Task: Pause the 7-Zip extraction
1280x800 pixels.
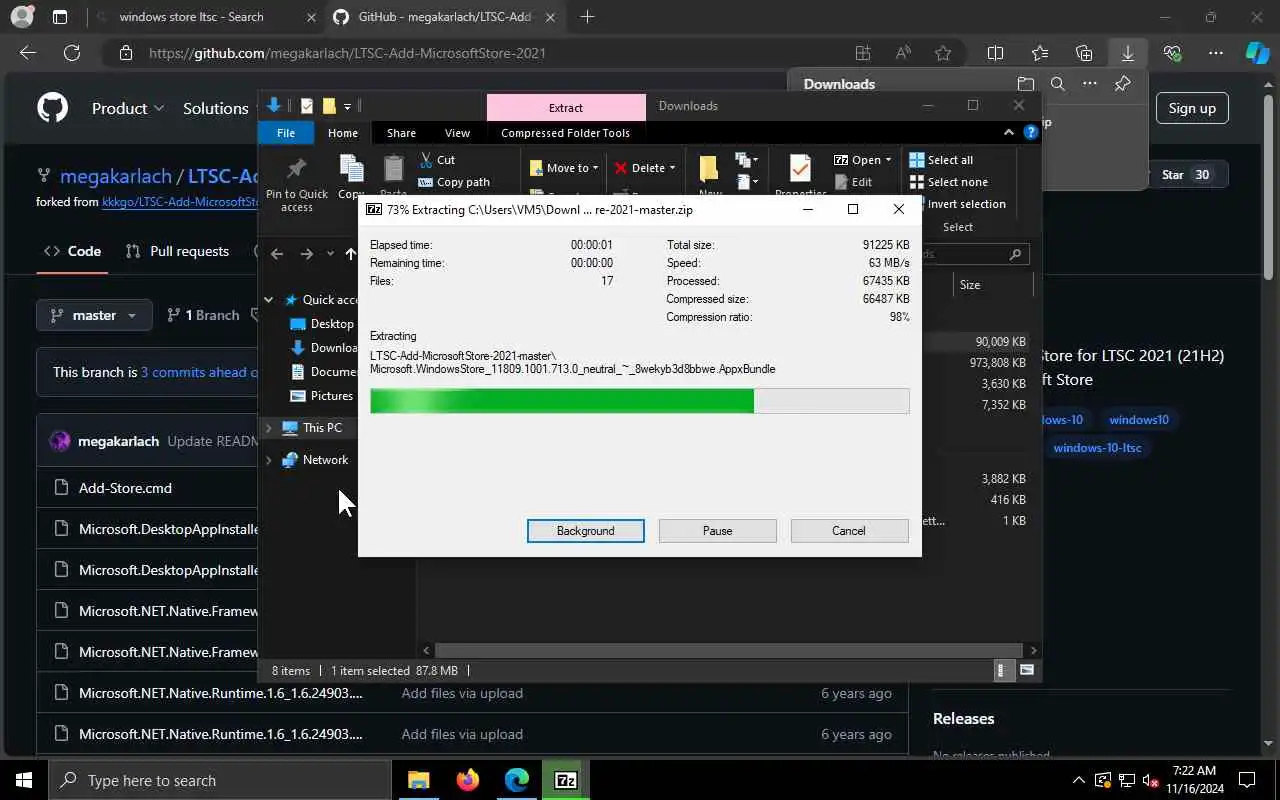Action: click(x=717, y=531)
